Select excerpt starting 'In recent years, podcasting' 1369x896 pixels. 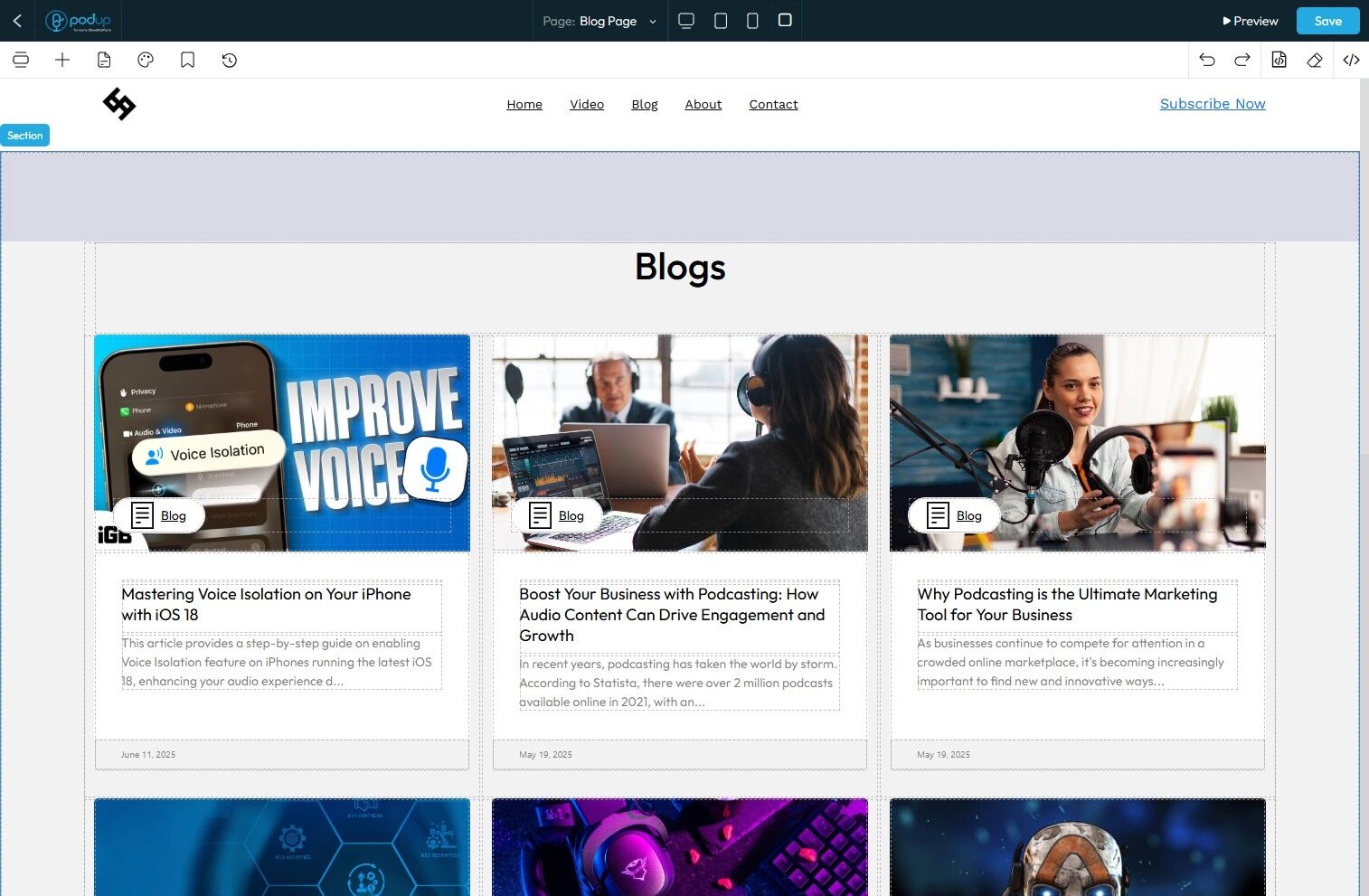[x=680, y=683]
